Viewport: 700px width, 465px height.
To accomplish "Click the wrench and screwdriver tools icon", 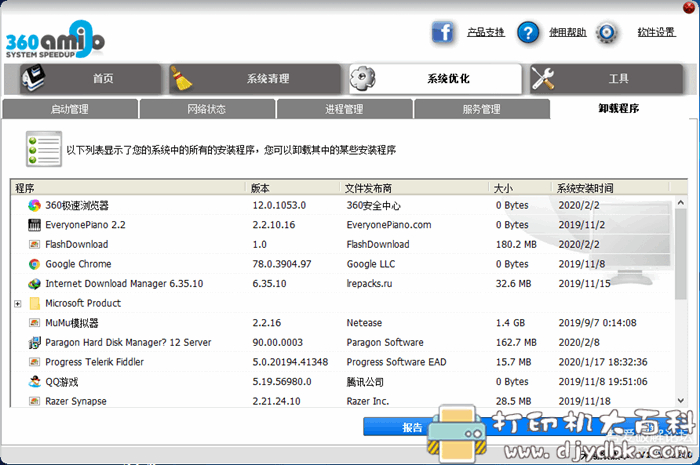I will 542,79.
